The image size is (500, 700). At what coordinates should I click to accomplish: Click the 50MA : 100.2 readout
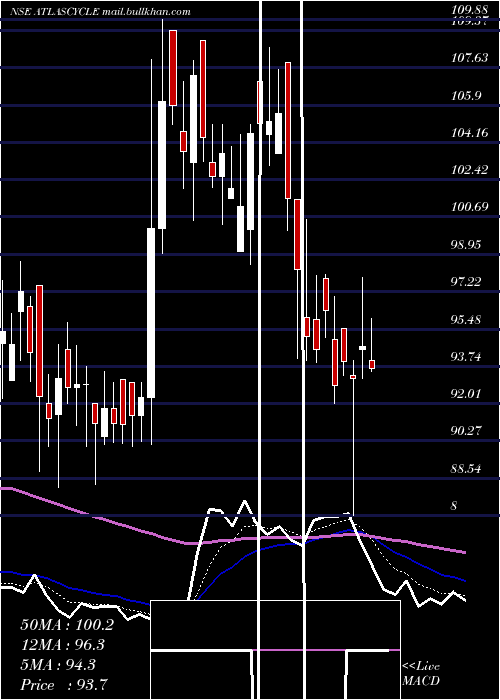pyautogui.click(x=67, y=625)
